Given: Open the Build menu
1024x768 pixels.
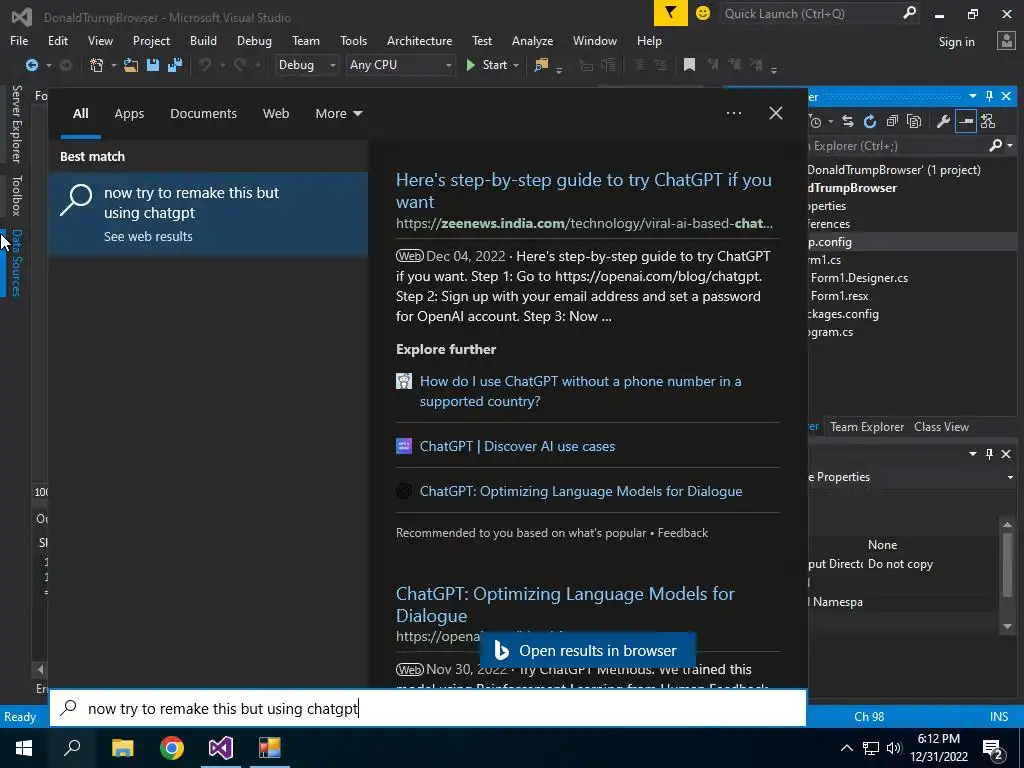Looking at the screenshot, I should point(203,40).
